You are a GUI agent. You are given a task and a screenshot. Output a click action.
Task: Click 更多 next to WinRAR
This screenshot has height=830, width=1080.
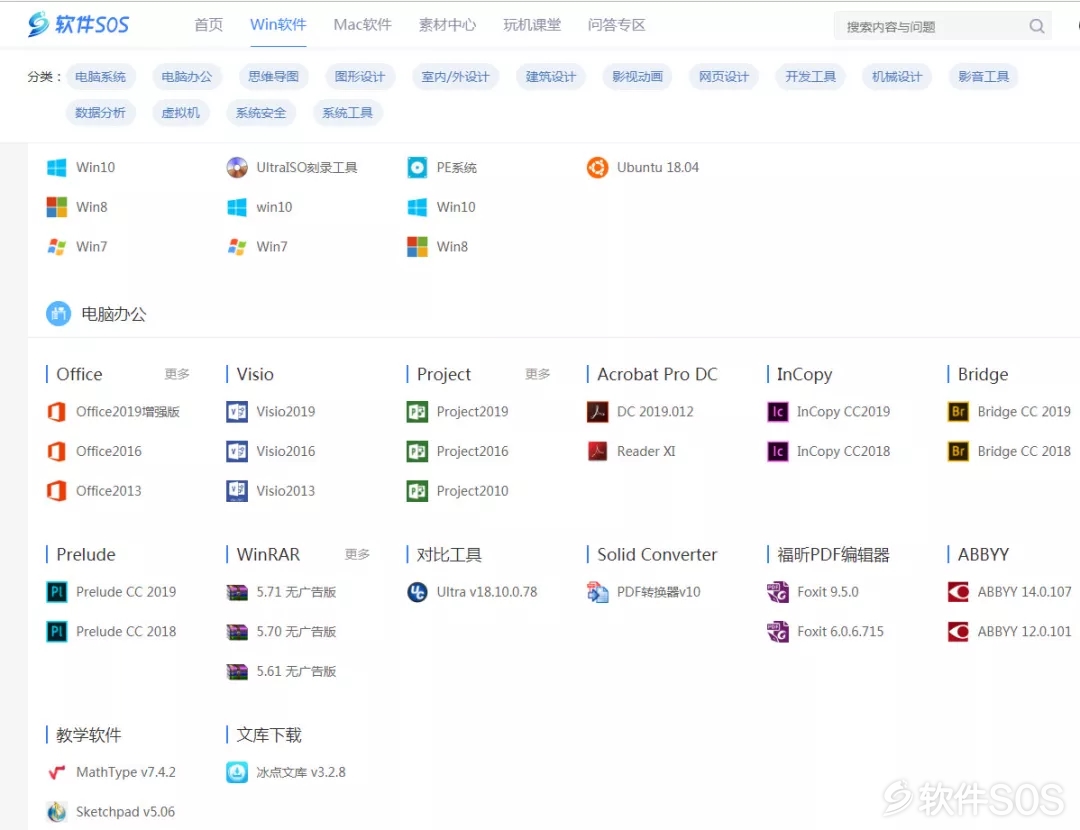point(357,554)
